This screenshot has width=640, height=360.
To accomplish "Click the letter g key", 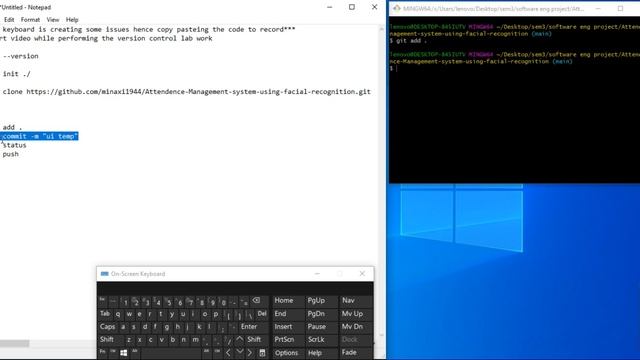I will pos(167,327).
